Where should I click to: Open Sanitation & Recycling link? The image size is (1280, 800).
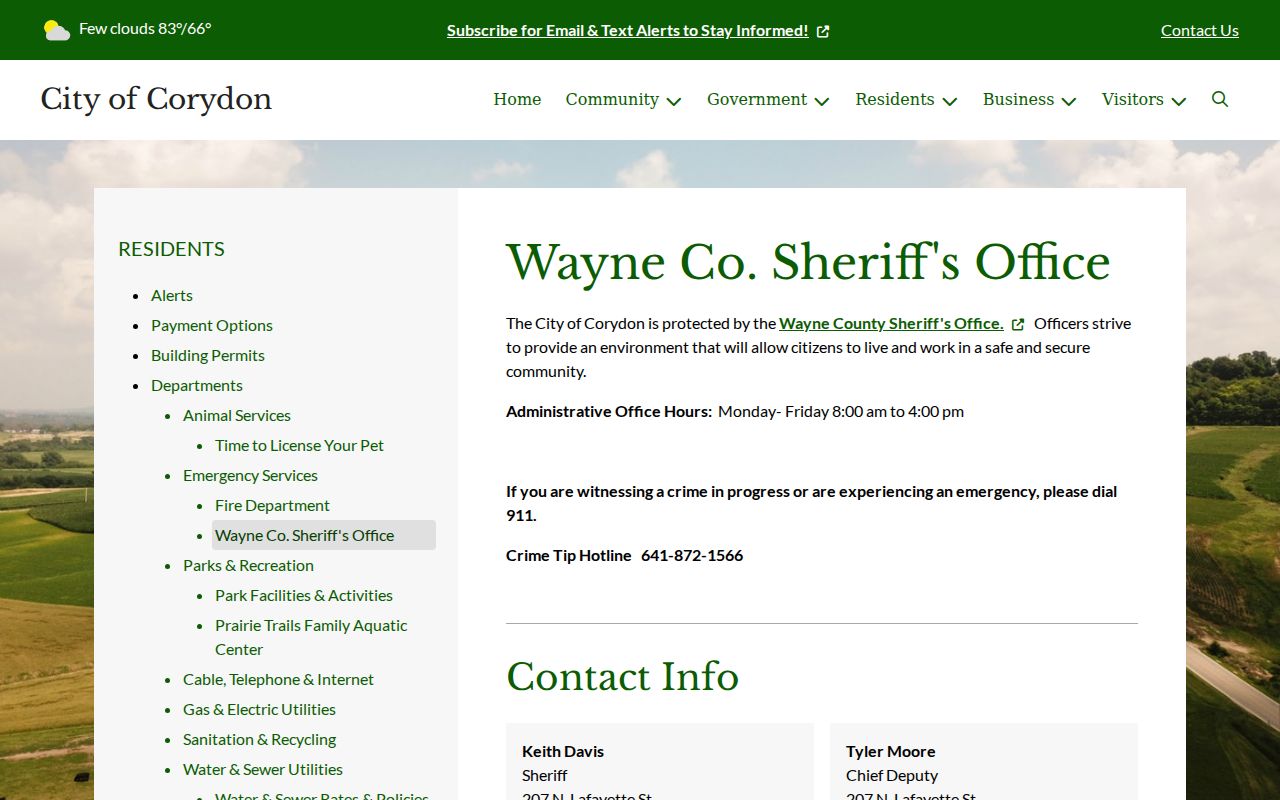(259, 739)
